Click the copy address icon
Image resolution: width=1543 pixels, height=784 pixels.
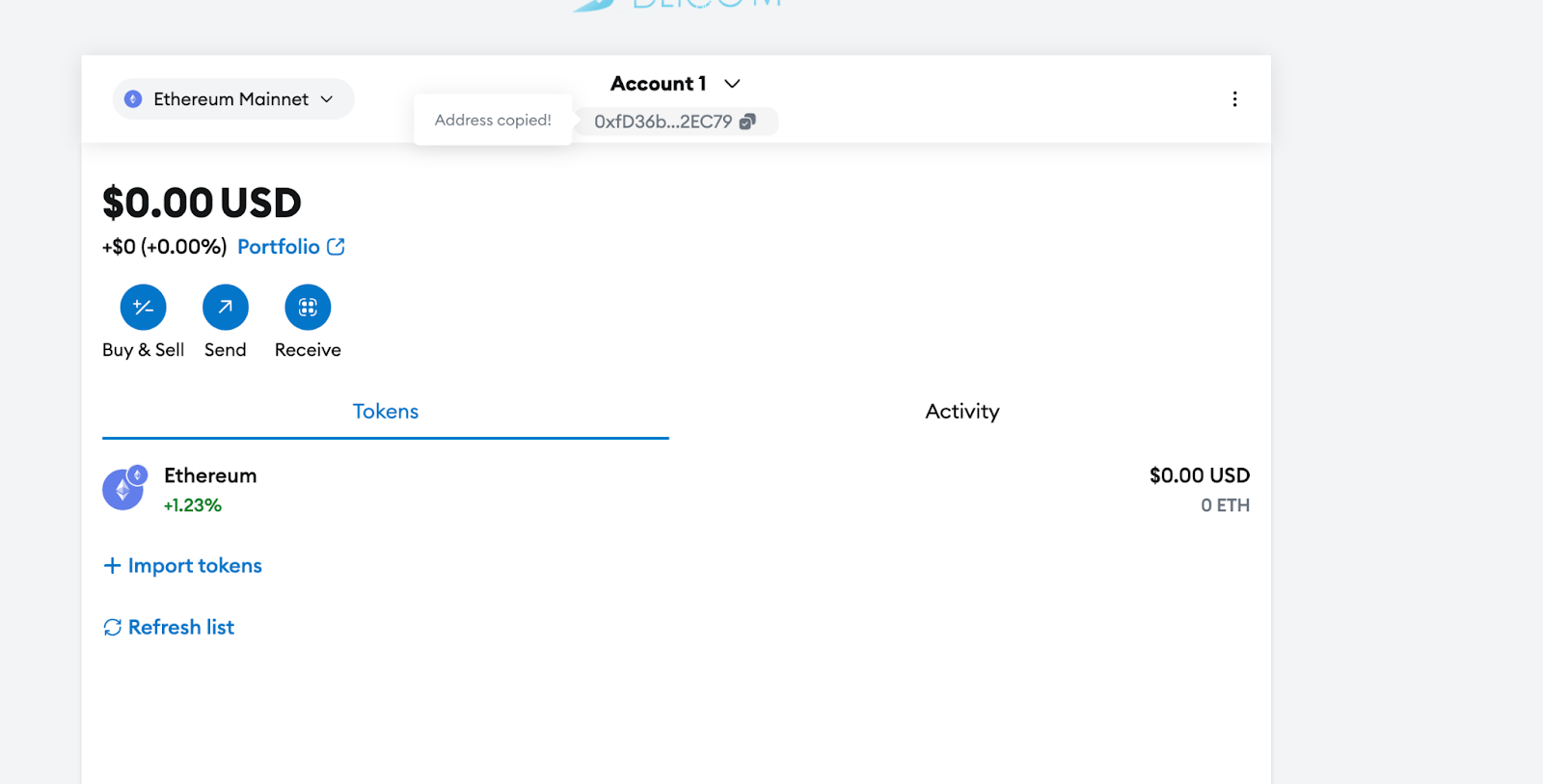(747, 122)
